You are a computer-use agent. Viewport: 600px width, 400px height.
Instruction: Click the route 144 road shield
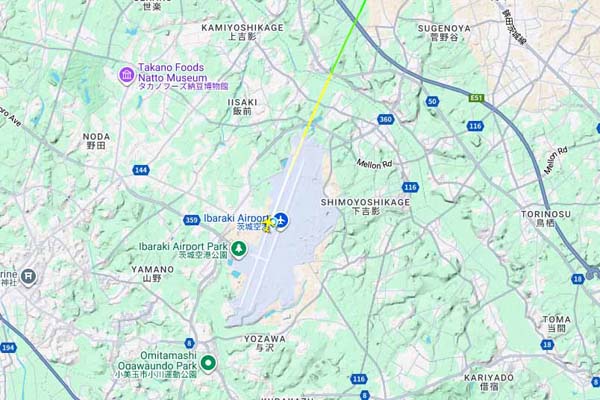click(x=141, y=170)
